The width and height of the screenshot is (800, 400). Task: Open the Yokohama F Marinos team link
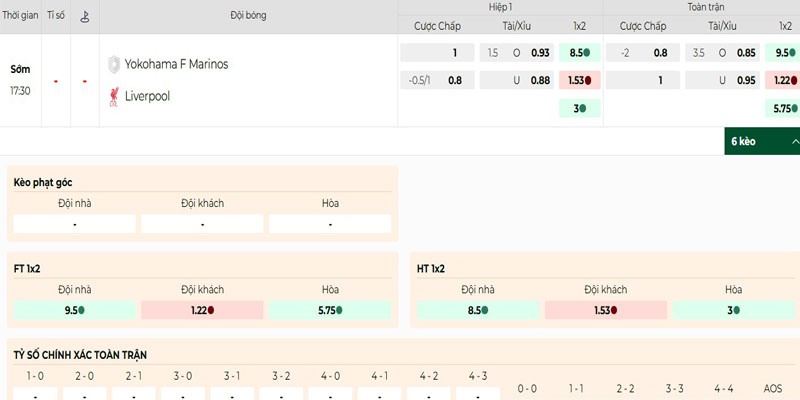point(176,64)
